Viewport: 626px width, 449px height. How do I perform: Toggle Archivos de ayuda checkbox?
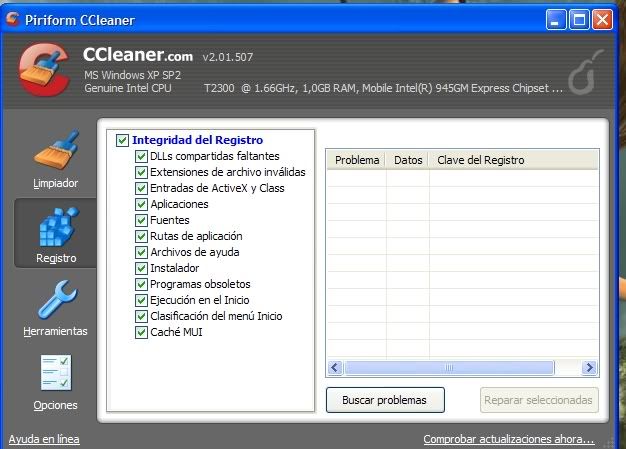tap(141, 252)
